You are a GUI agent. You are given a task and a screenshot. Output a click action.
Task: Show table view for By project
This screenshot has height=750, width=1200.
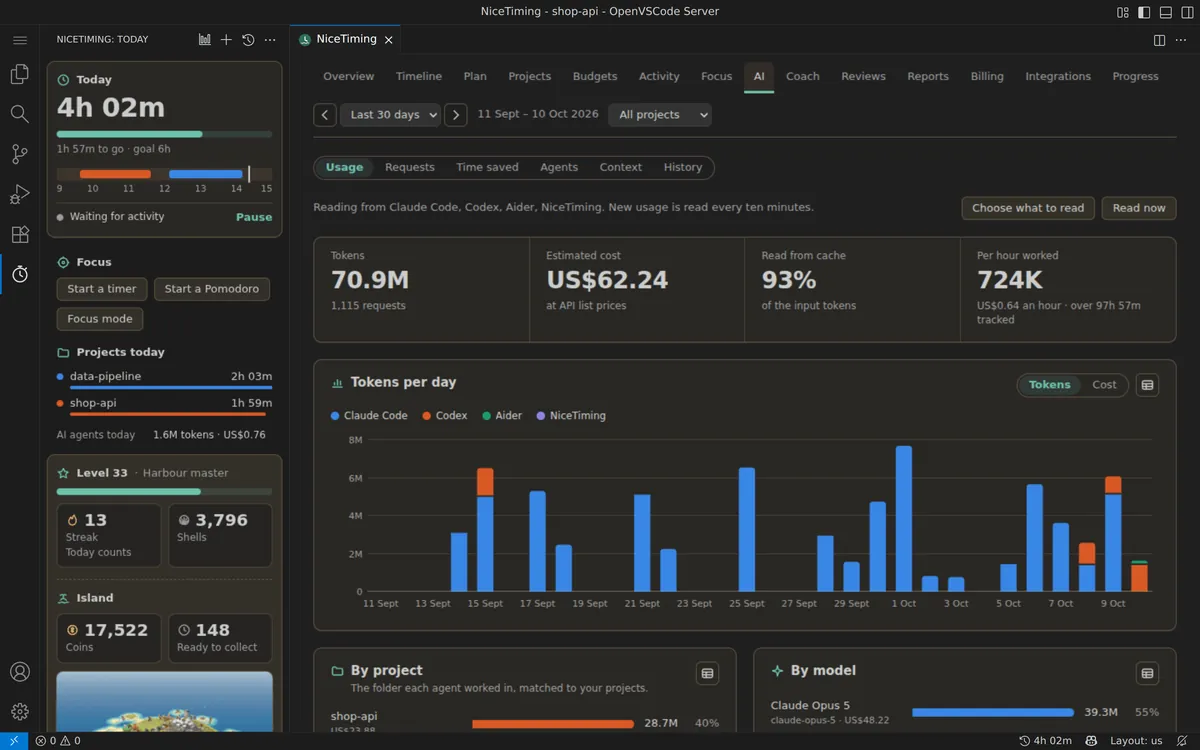tap(708, 673)
